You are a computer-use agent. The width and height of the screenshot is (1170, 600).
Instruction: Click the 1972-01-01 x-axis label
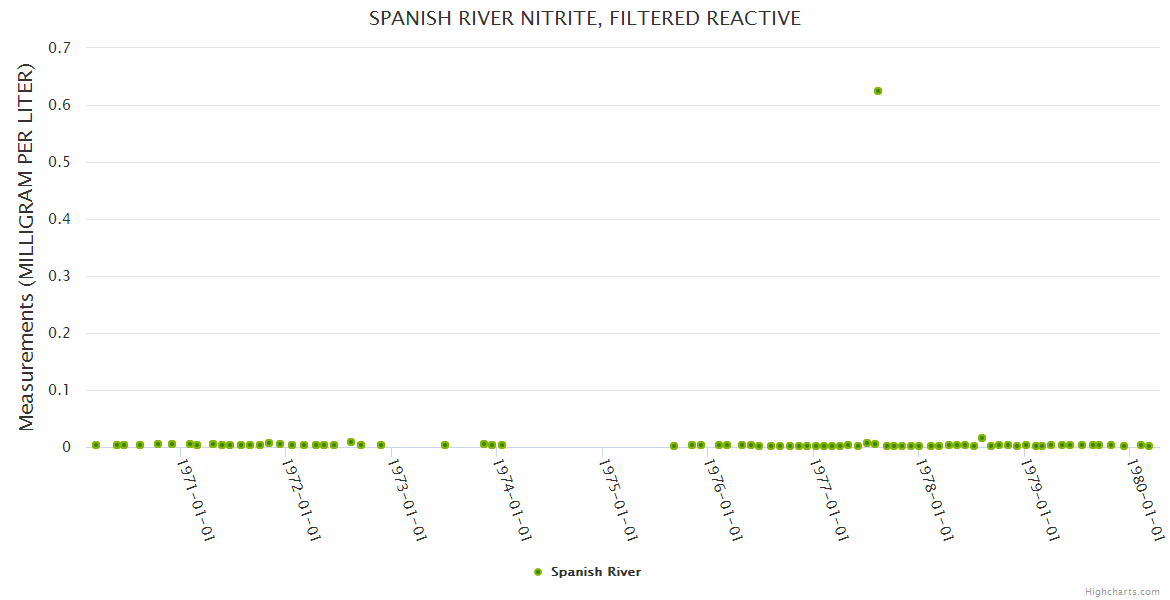pyautogui.click(x=303, y=499)
